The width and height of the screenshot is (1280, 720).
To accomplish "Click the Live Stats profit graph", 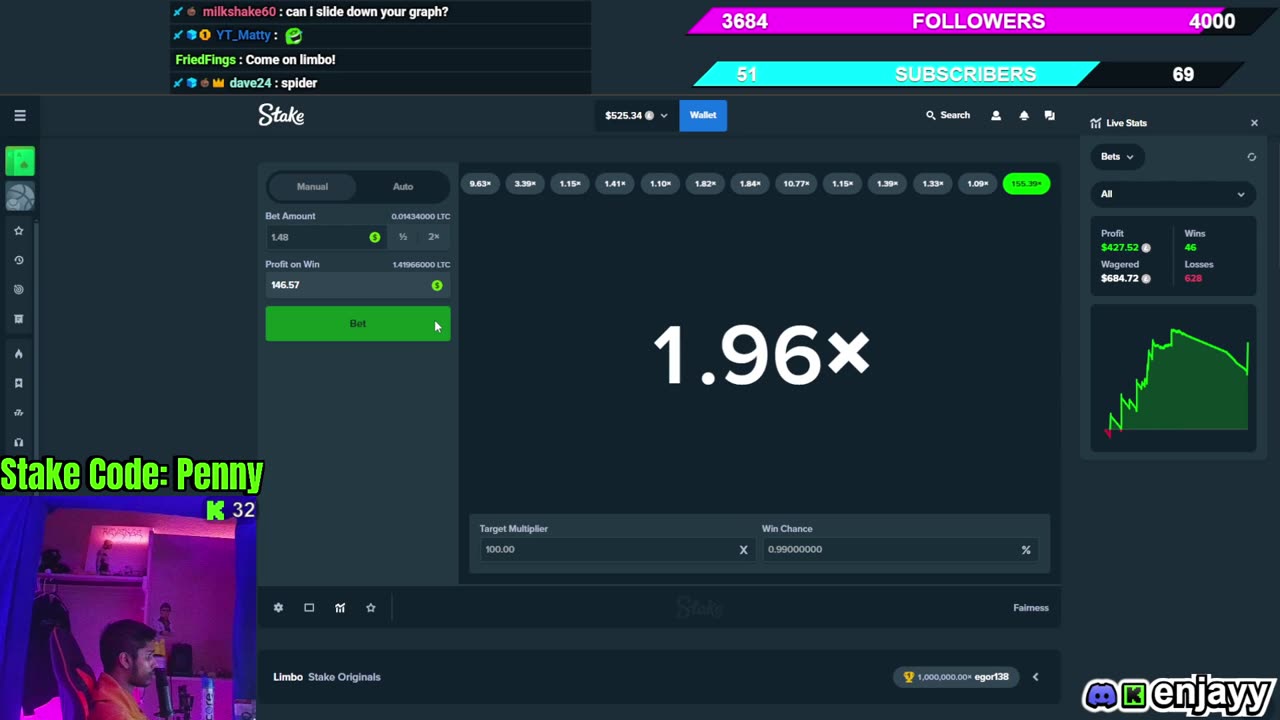I will click(x=1173, y=380).
